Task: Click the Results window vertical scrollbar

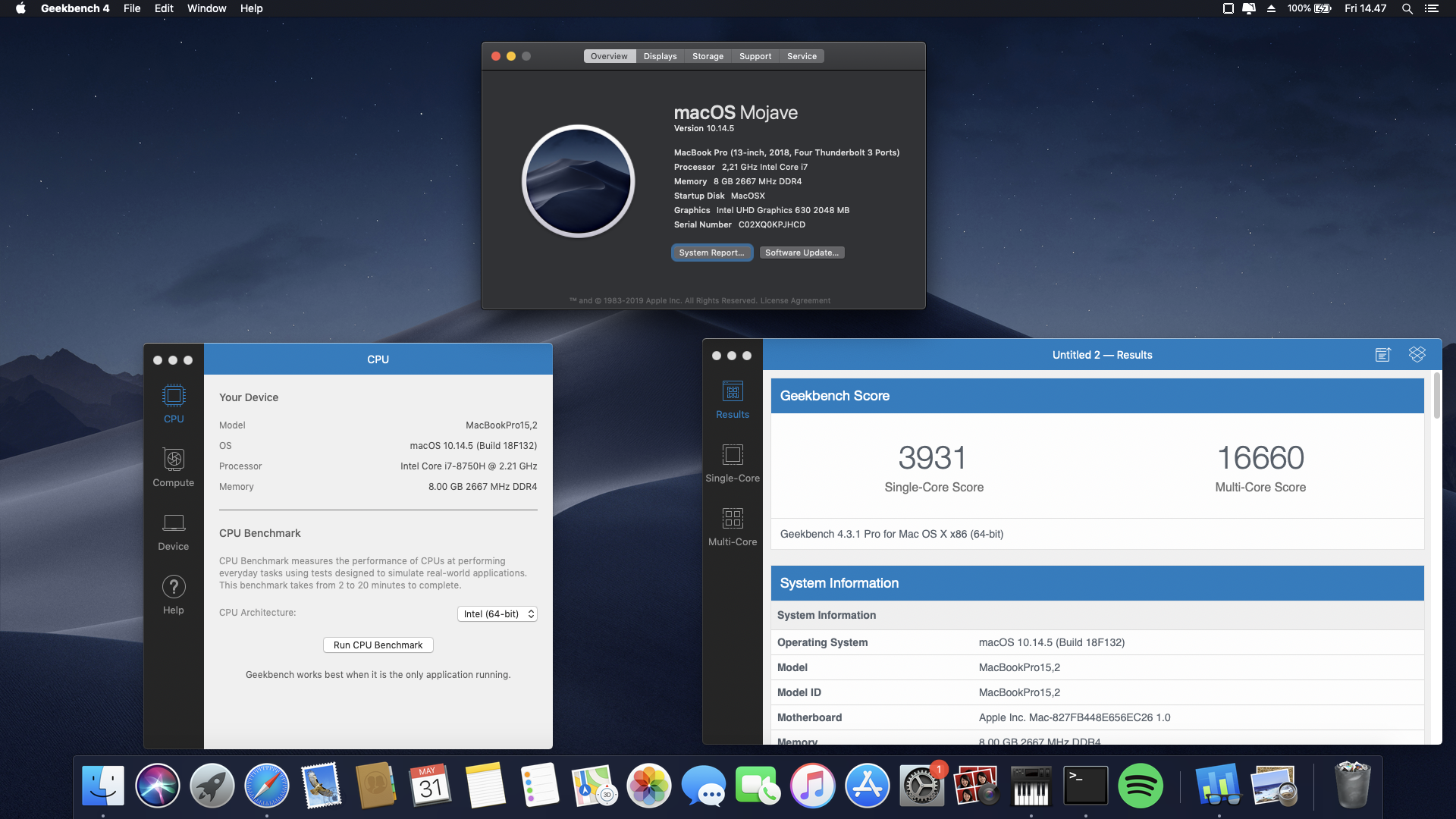Action: coord(1436,396)
